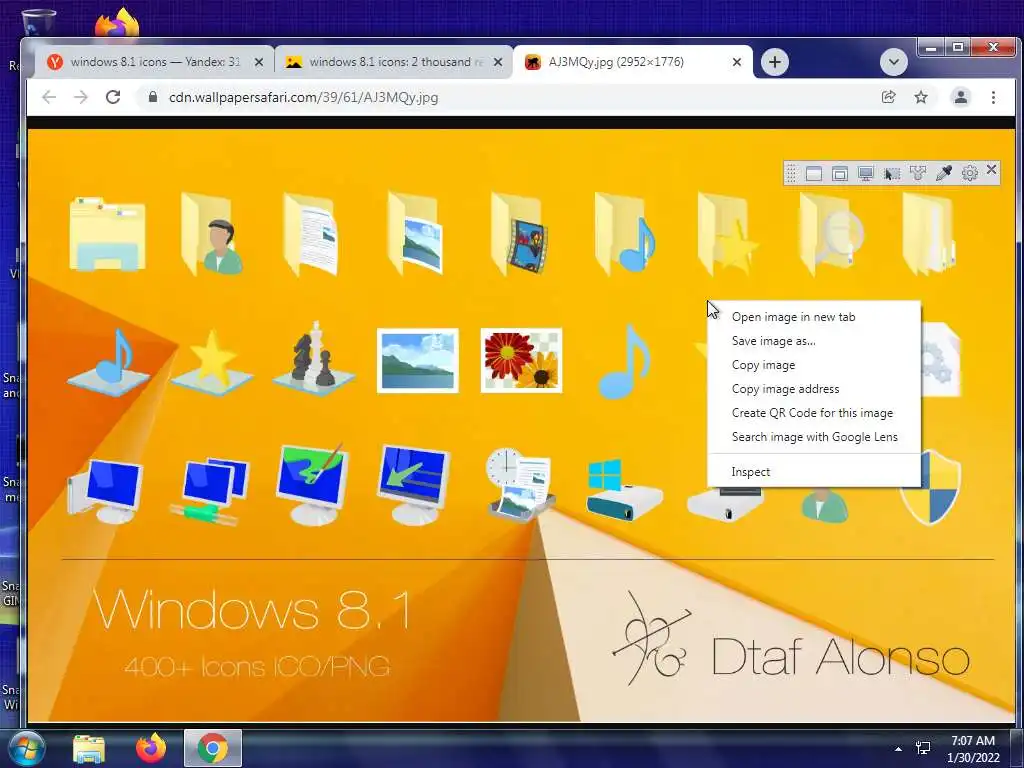Image resolution: width=1024 pixels, height=768 pixels.
Task: Switch to 'windows 8.1 icons: 2 thousand' tab
Action: [393, 62]
